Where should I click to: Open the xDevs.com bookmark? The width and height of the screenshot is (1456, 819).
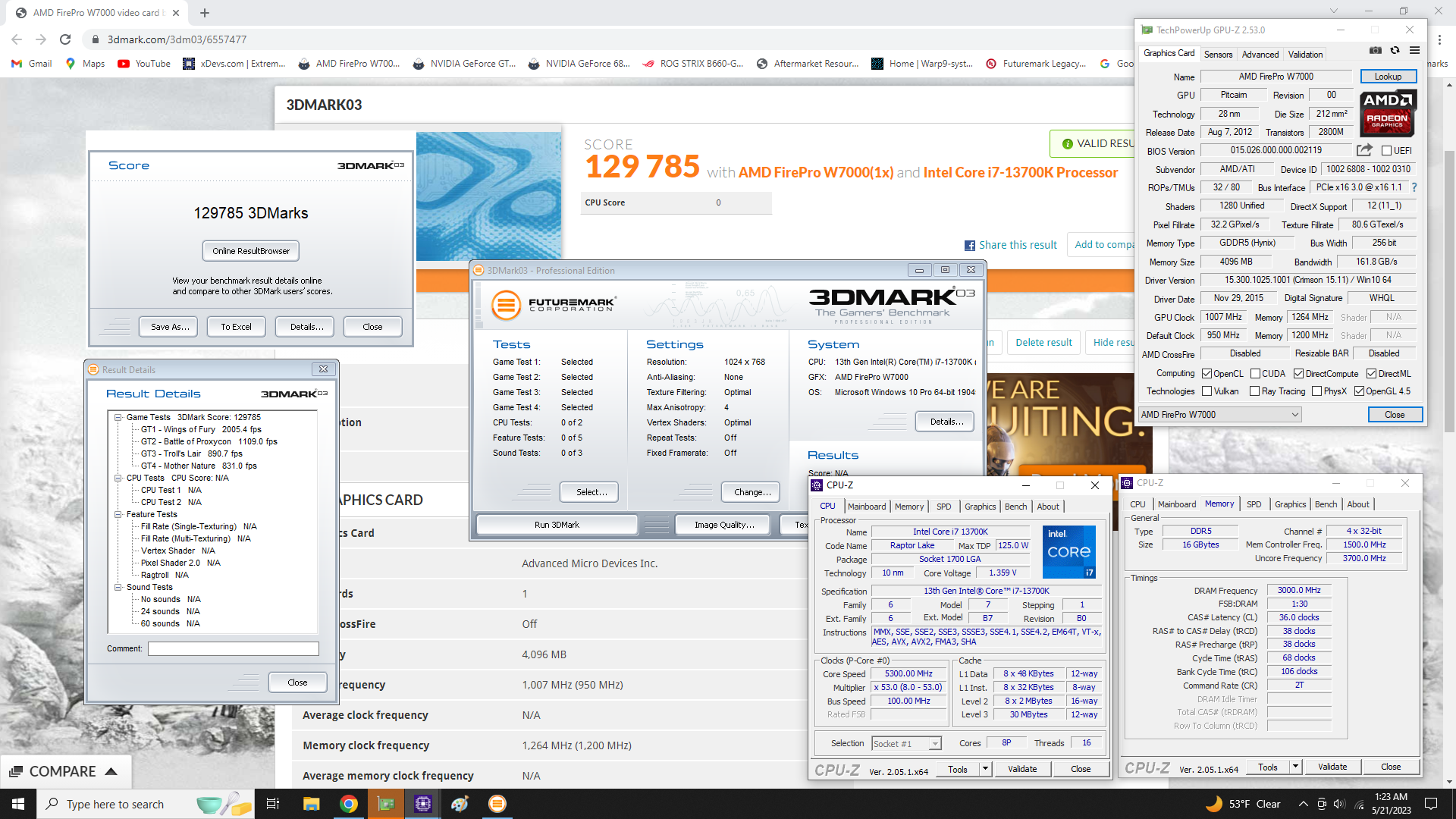(234, 64)
